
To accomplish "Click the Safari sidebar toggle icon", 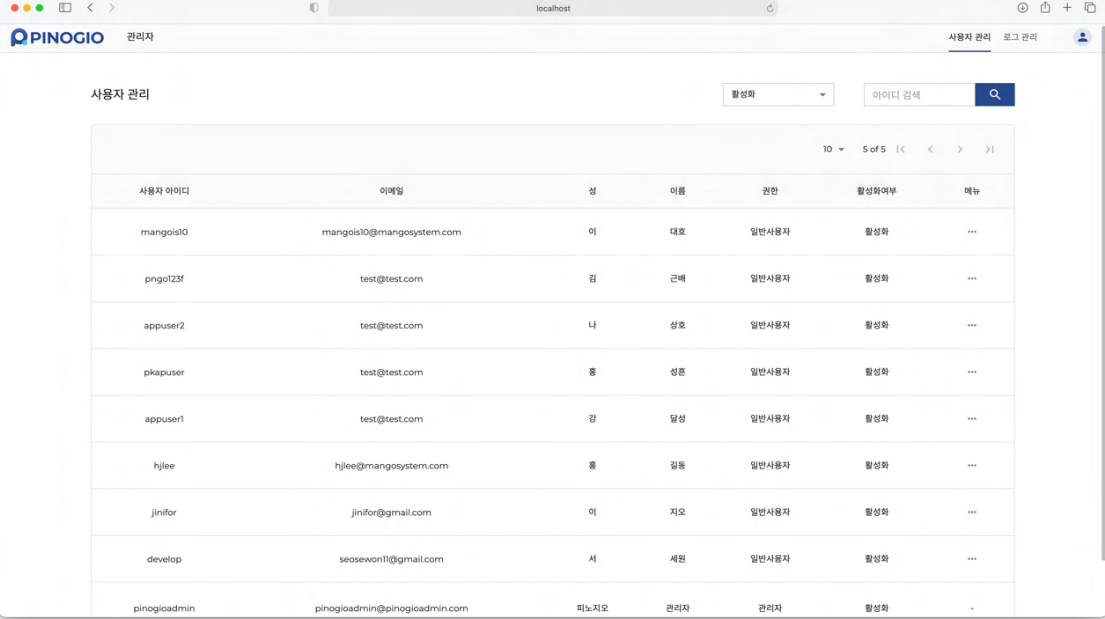I will tap(65, 8).
